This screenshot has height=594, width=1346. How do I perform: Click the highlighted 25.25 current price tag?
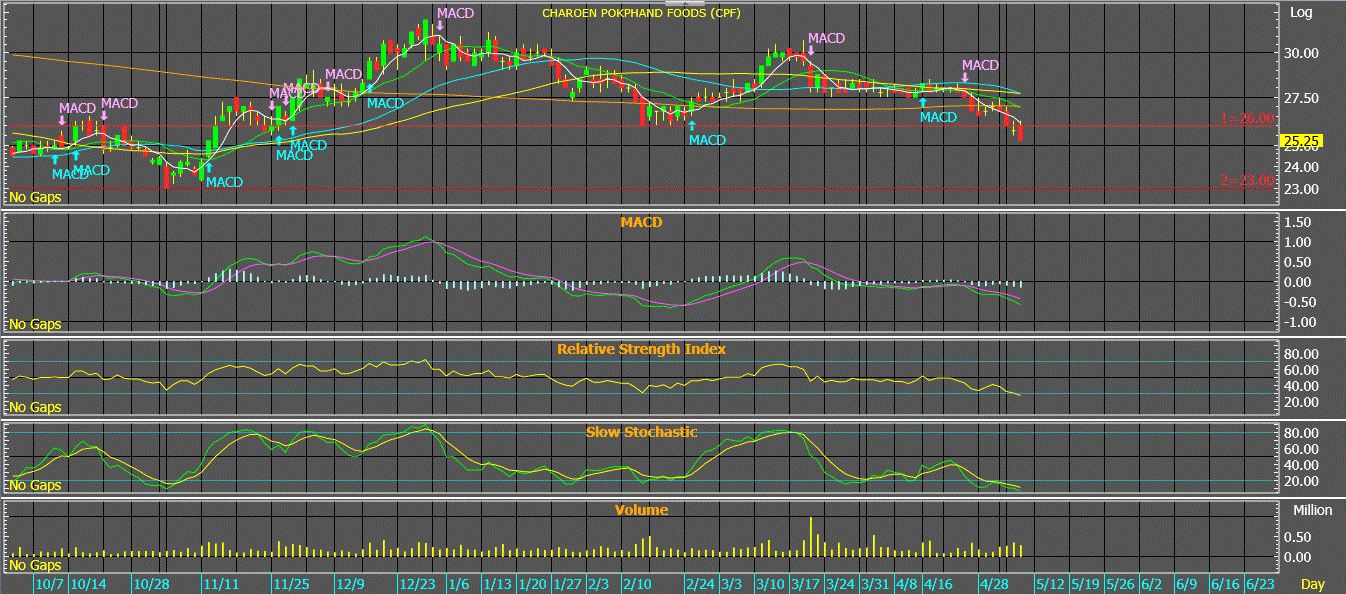(x=1302, y=141)
